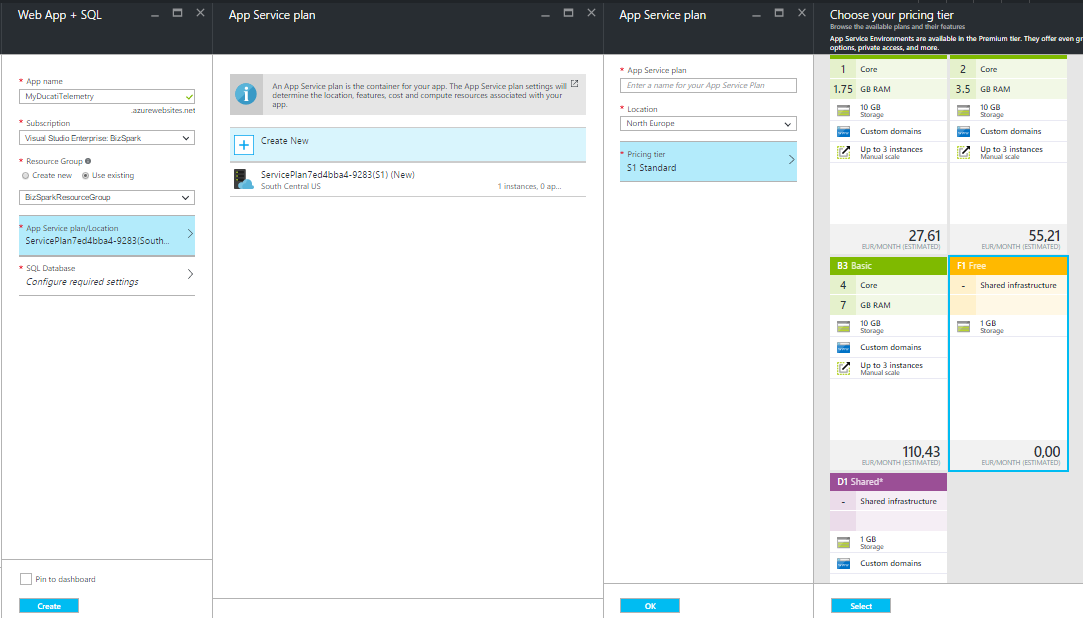The width and height of the screenshot is (1083, 618).
Task: Click the App Service plan name field
Action: tap(708, 86)
